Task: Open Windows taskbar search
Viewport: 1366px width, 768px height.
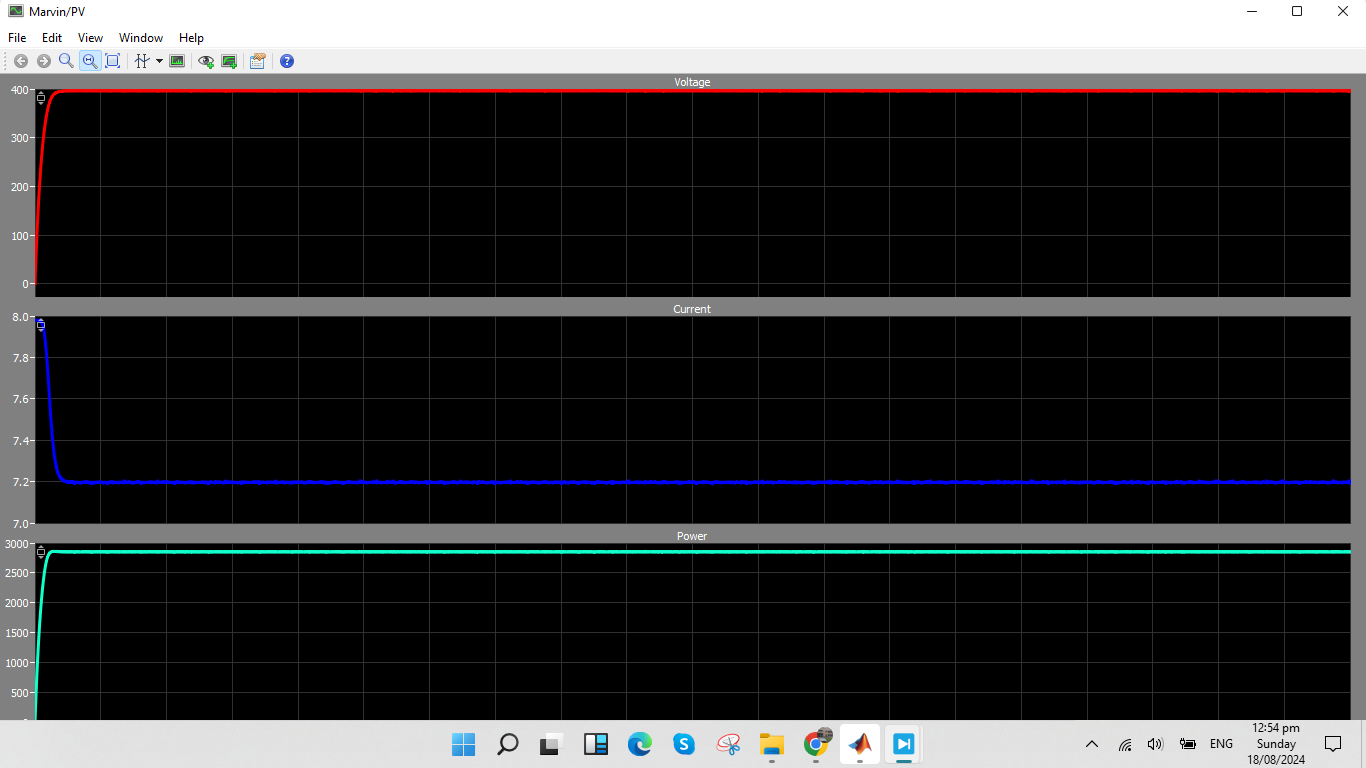Action: [x=507, y=744]
